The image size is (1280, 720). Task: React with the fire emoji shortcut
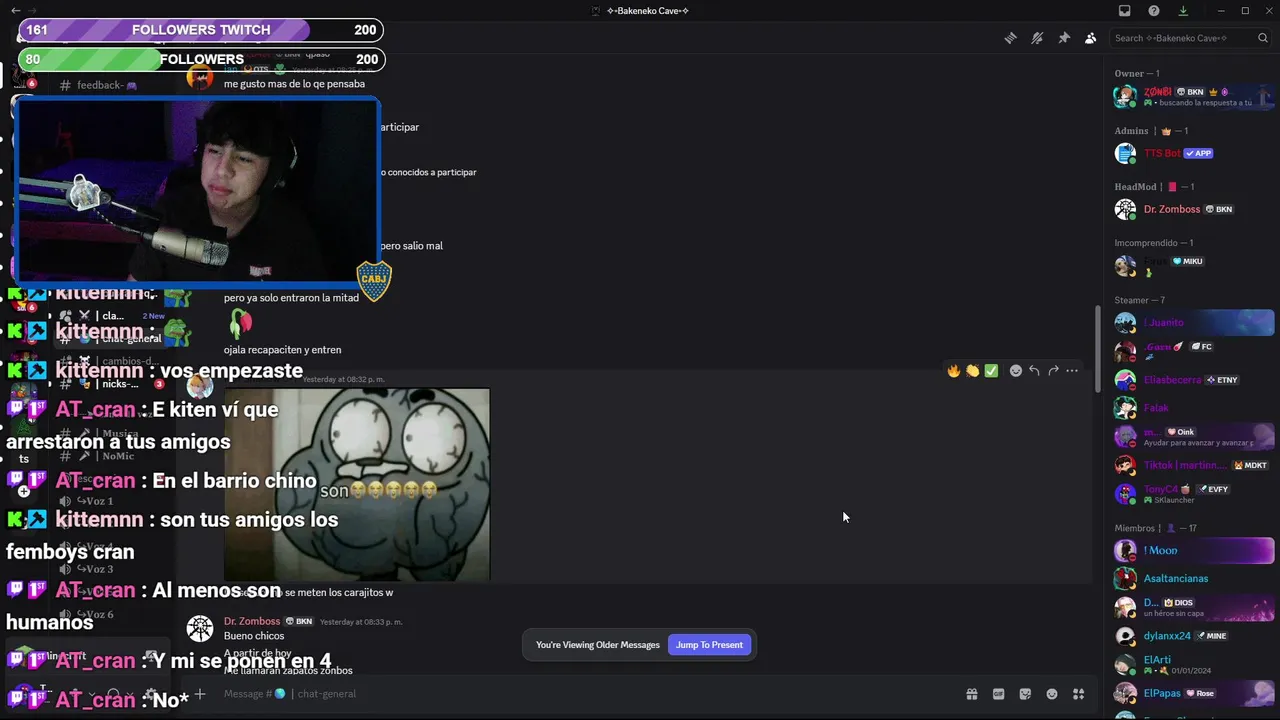point(954,371)
